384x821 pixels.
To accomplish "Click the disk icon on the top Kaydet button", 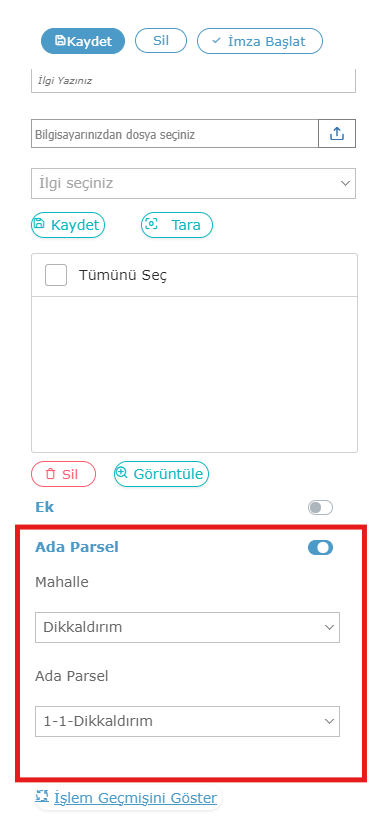I will 60,41.
